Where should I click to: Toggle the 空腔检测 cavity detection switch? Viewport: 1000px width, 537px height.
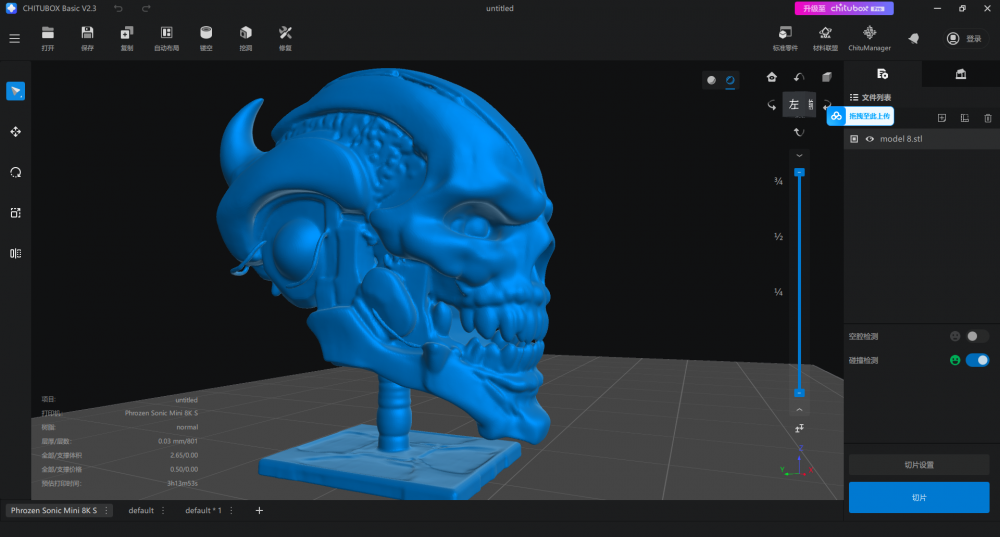click(x=977, y=336)
